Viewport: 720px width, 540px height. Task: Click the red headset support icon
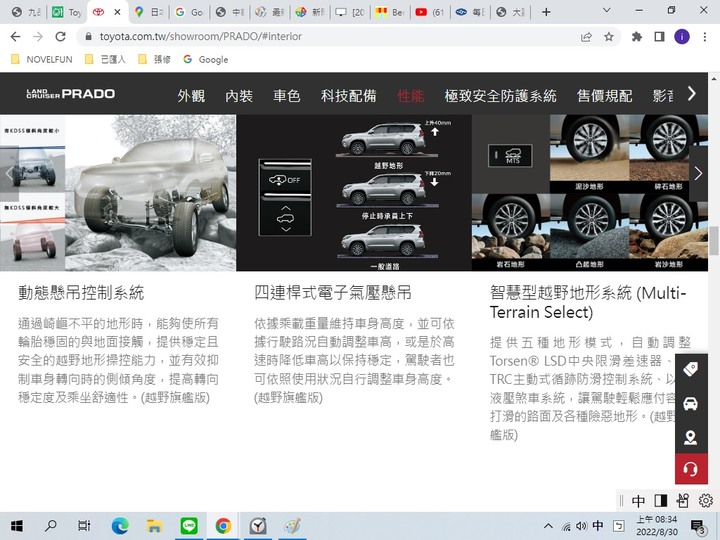691,469
